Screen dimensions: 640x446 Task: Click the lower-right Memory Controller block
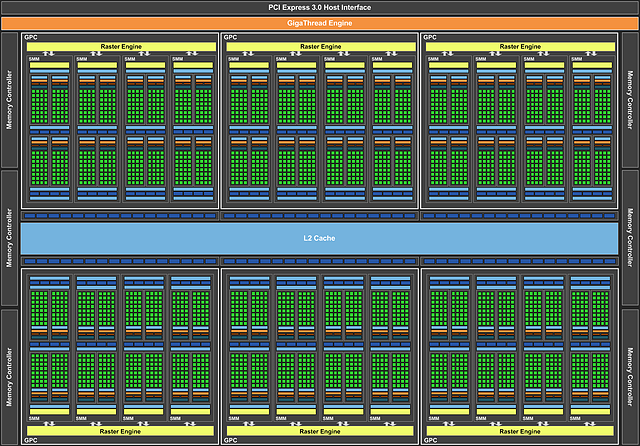630,377
